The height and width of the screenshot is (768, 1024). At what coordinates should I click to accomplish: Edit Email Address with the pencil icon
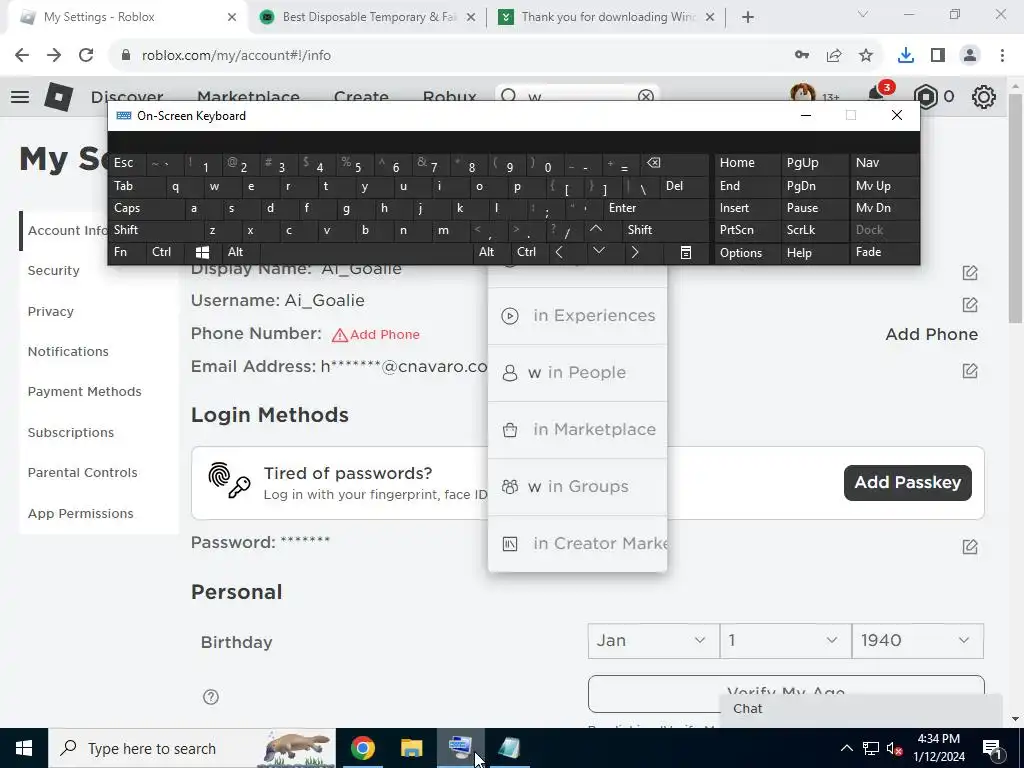pyautogui.click(x=970, y=371)
